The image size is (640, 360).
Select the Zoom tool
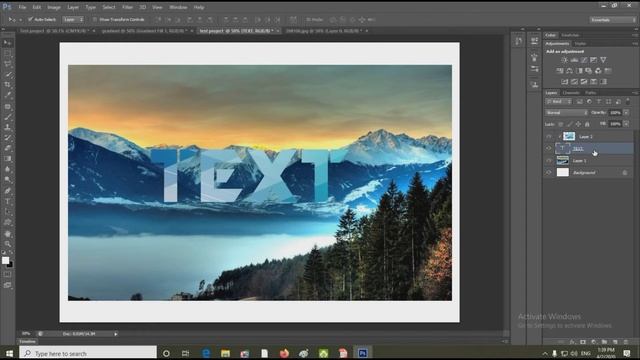tap(8, 244)
